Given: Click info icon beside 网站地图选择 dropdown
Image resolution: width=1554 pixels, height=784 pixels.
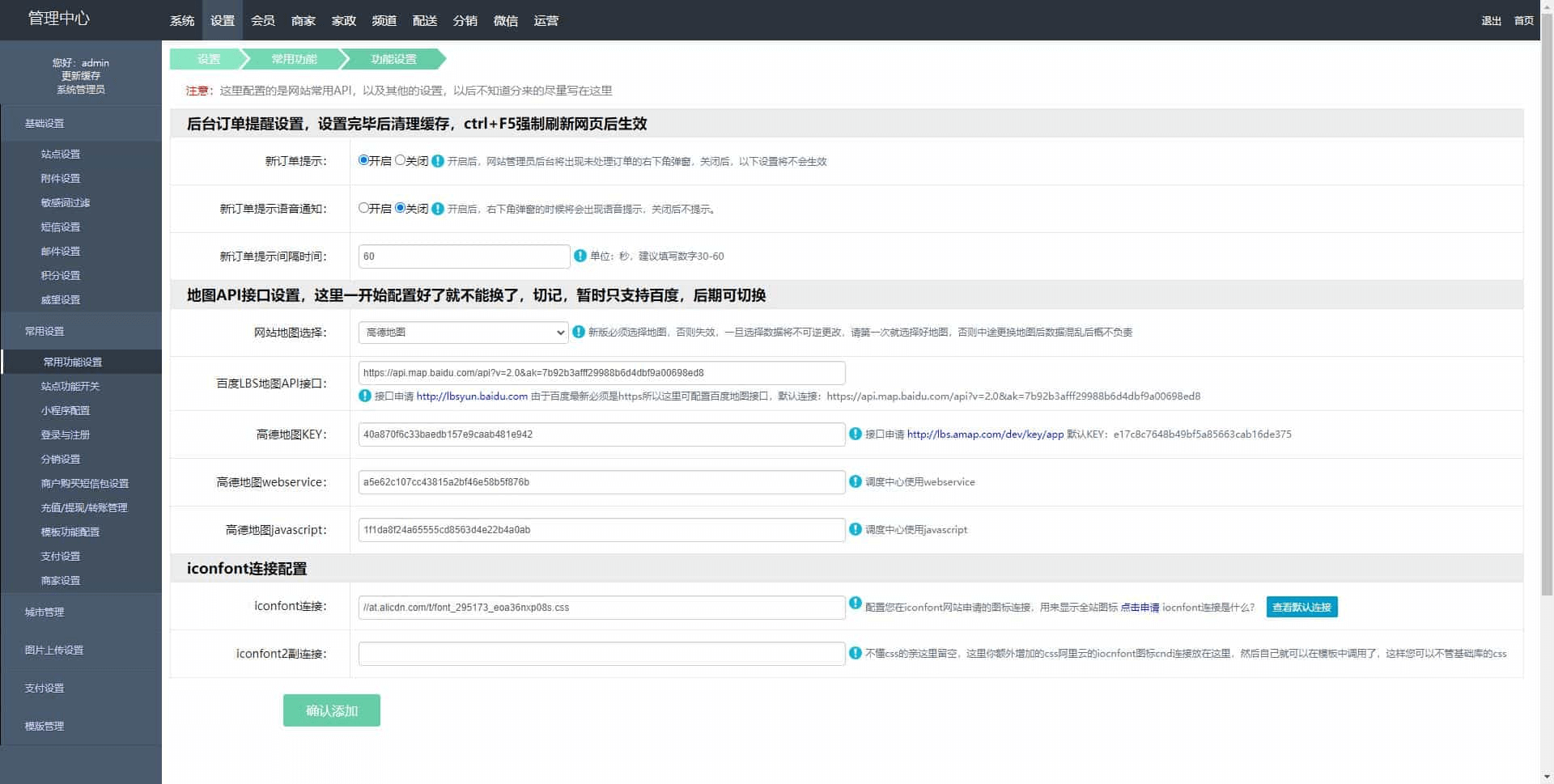Looking at the screenshot, I should [x=579, y=332].
